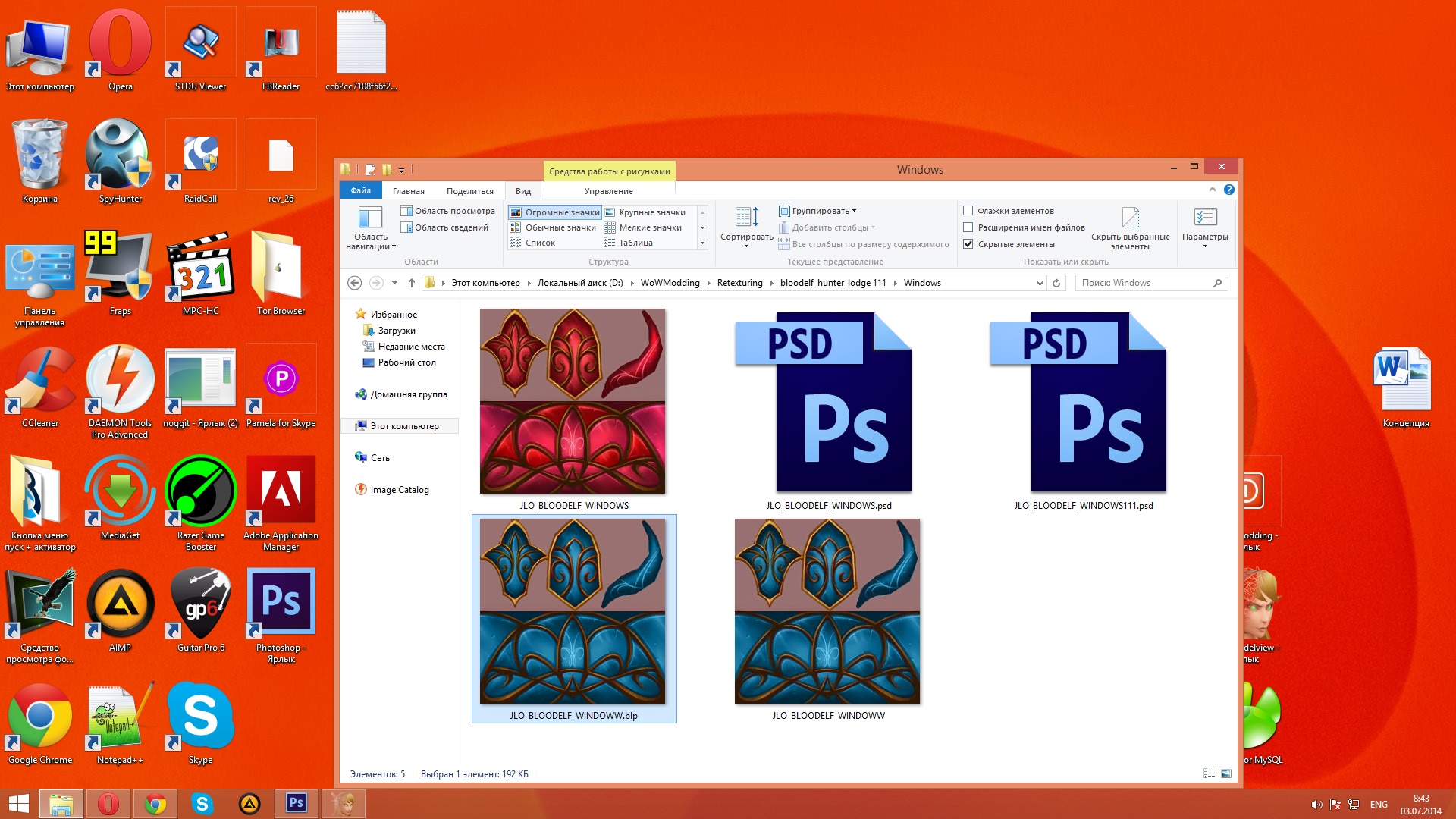Select Концепция Word document on desktop
The image size is (1456, 819).
(x=1405, y=386)
